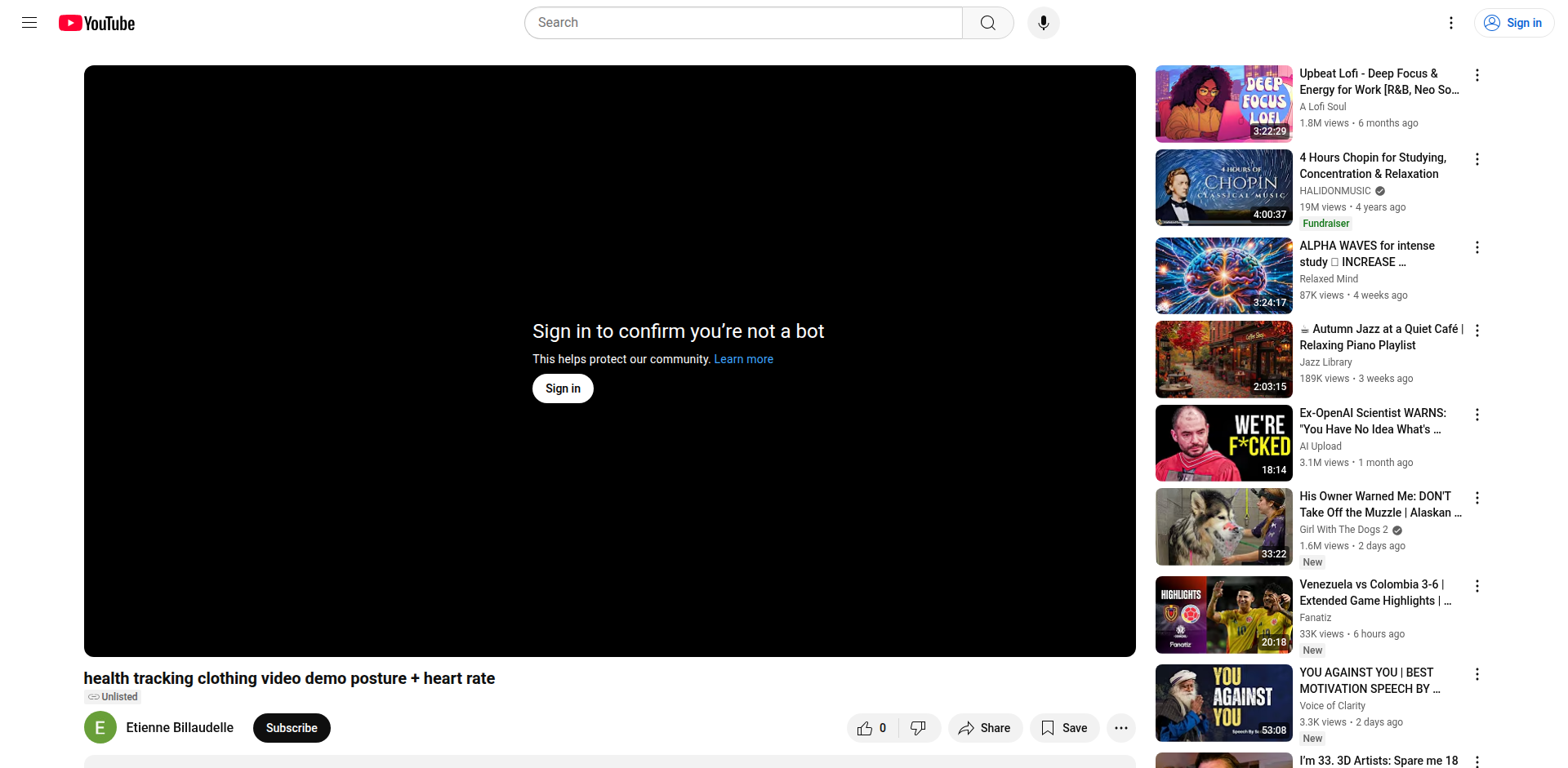
Task: Visit the Relaxed Mind channel
Action: (x=1329, y=279)
